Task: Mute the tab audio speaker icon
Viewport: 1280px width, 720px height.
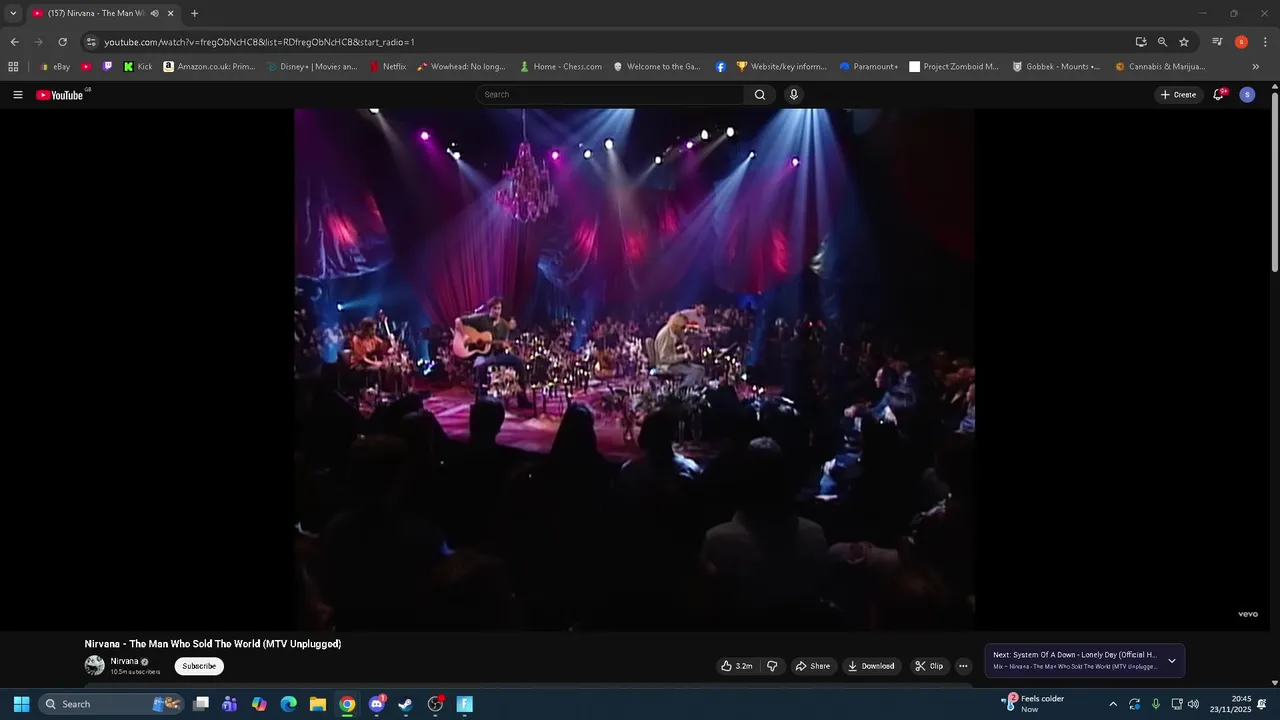Action: point(155,13)
